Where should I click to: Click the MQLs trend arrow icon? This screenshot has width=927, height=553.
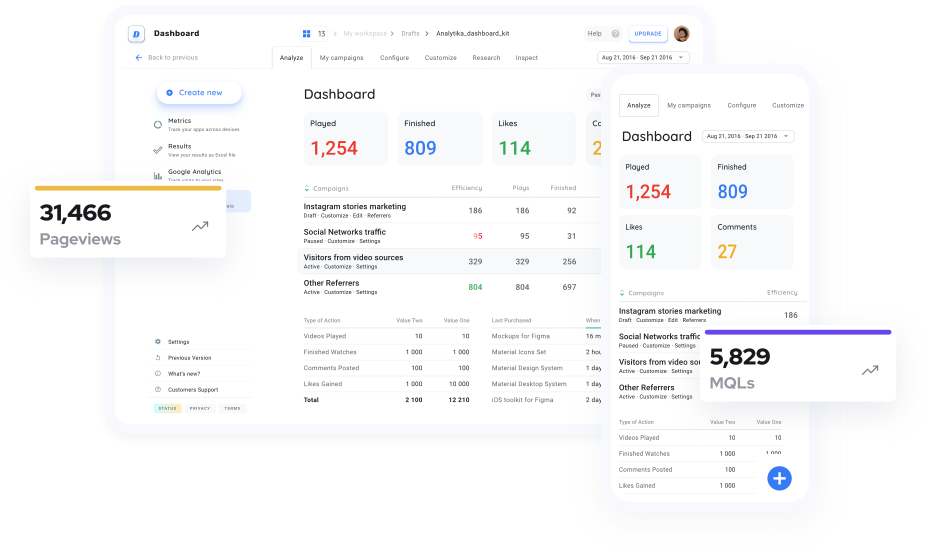click(x=870, y=370)
